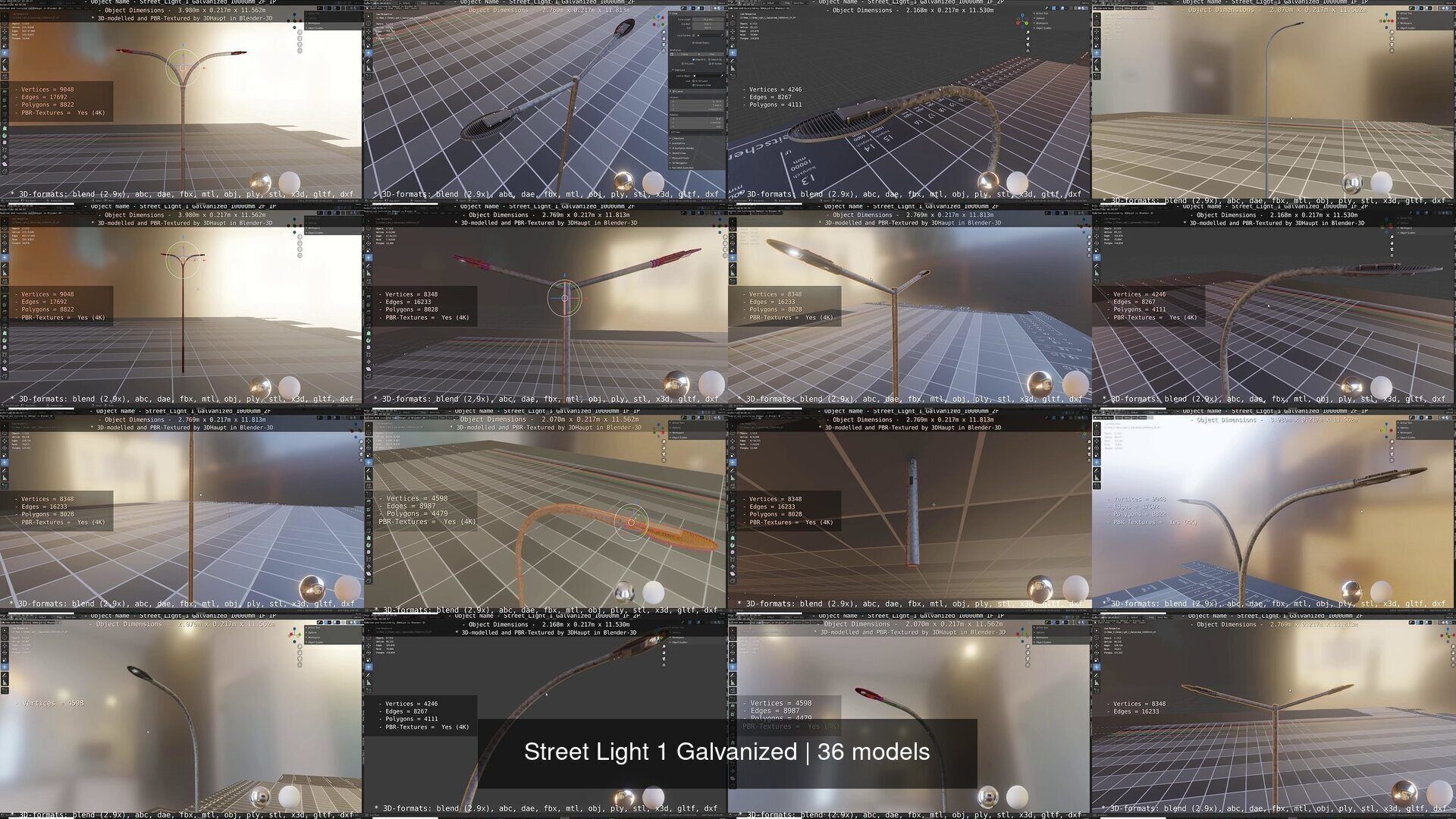1456x819 pixels.
Task: Click zoom magnifier icon in open-sidebar tile viewport
Action: [664, 32]
